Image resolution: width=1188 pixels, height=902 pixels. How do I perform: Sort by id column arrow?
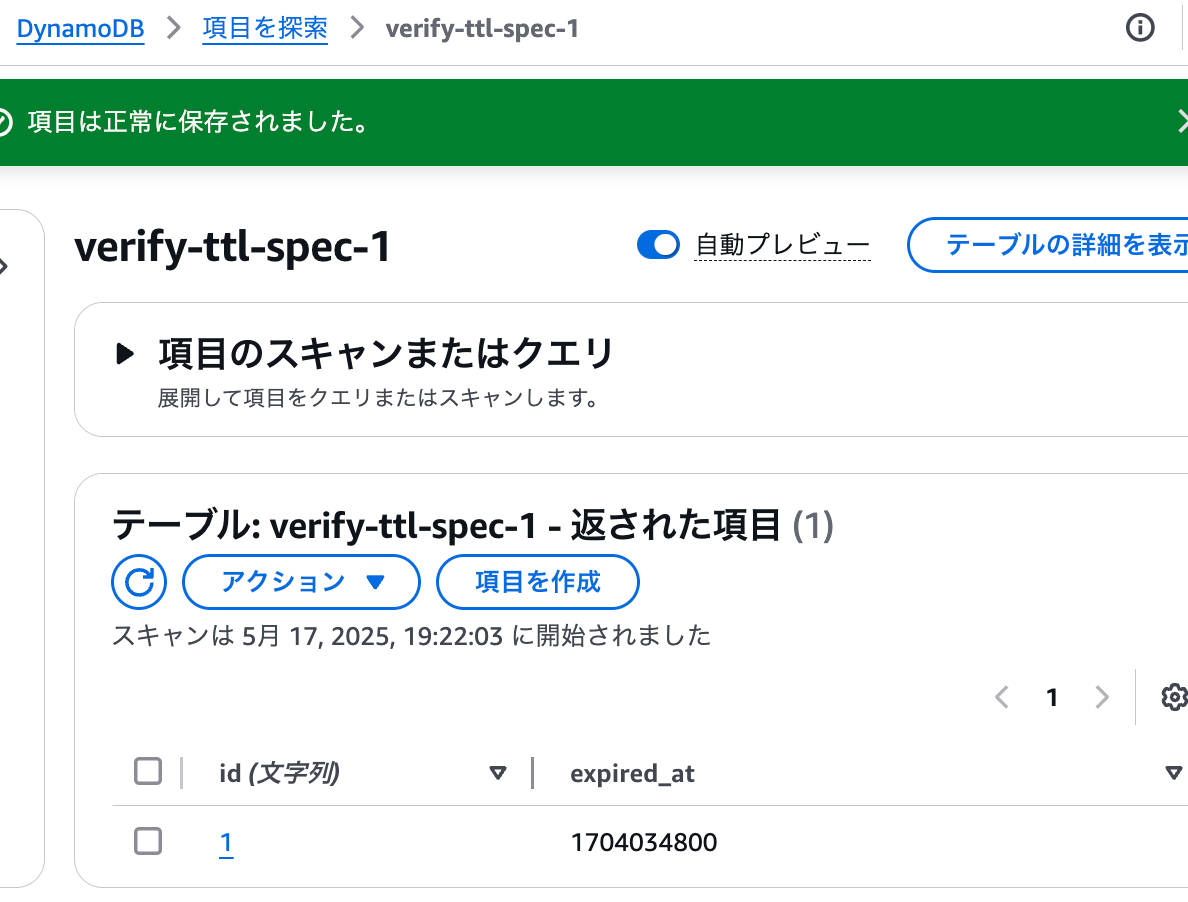click(x=498, y=773)
